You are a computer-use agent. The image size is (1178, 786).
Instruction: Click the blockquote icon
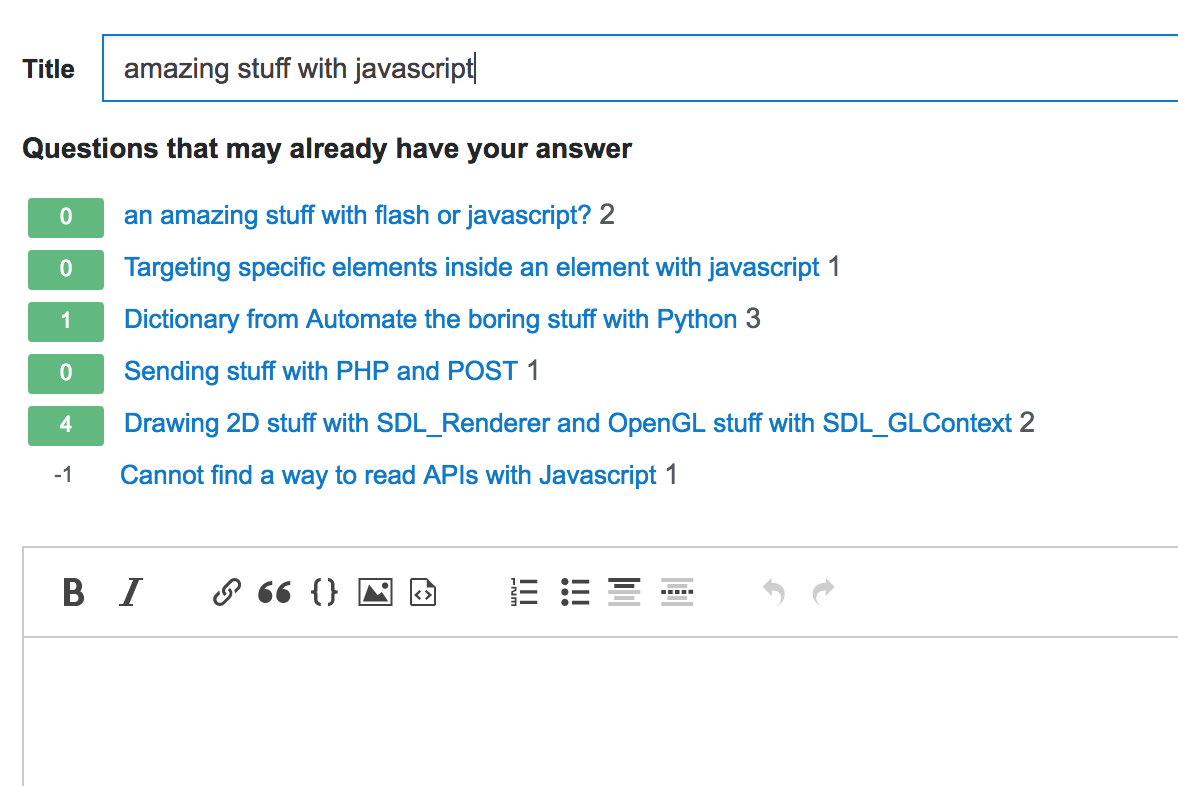click(277, 592)
